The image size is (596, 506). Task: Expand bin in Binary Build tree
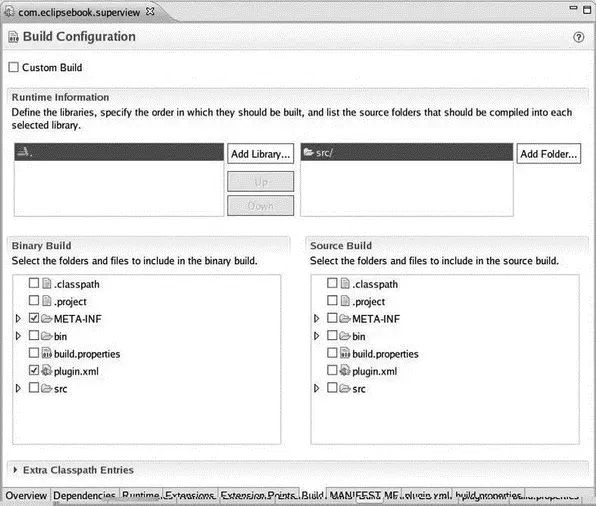click(x=18, y=336)
